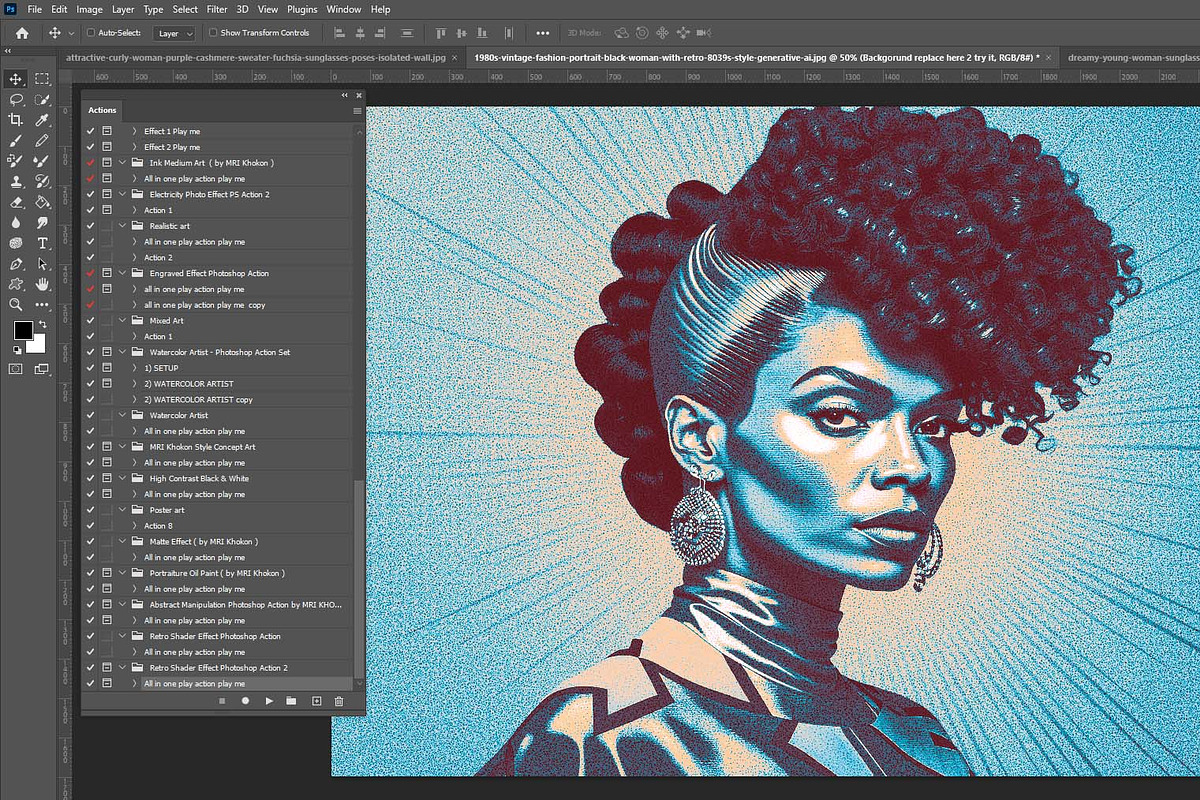Screen dimensions: 1200x800
Task: Select the Horizontal Type tool
Action: tap(42, 243)
